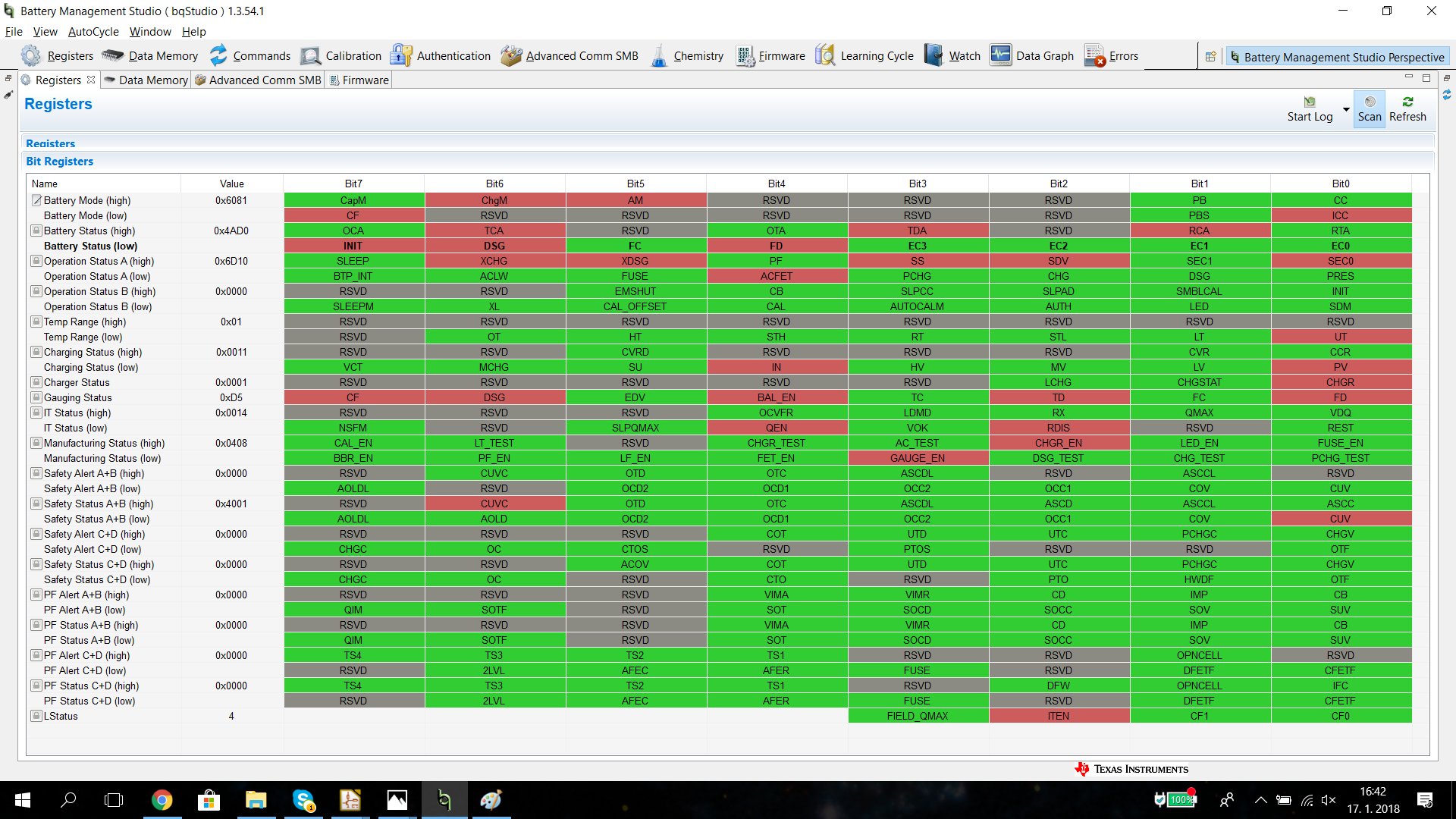Collapse the Bit Registers section

(59, 162)
